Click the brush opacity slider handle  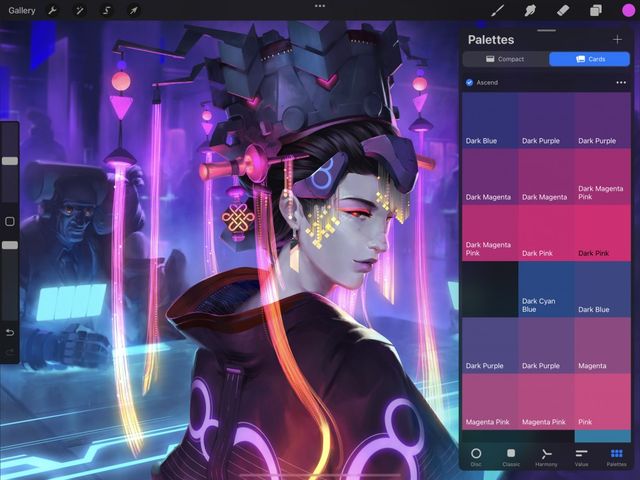click(x=10, y=245)
